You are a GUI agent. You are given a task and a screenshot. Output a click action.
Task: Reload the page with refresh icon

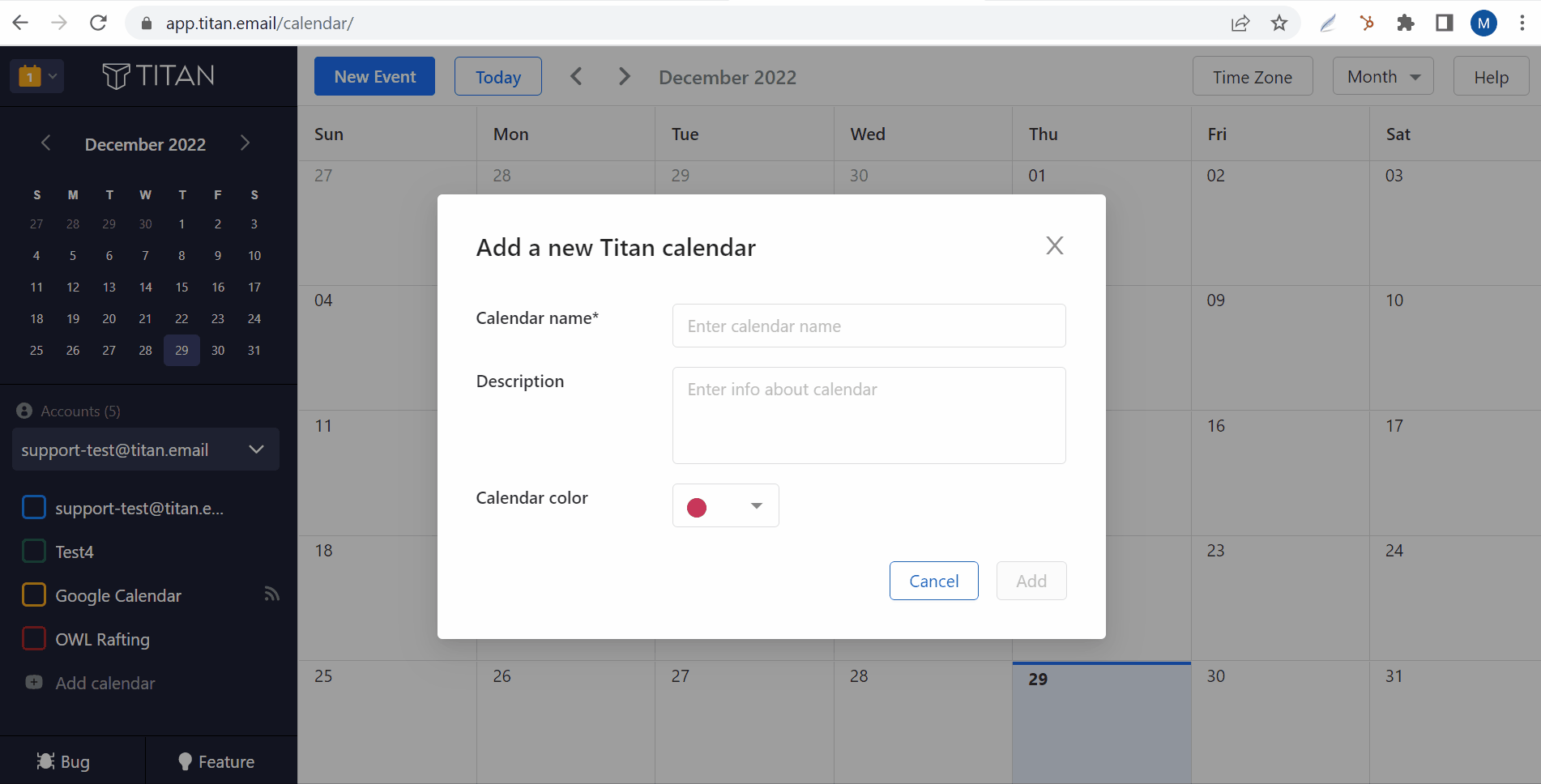98,23
